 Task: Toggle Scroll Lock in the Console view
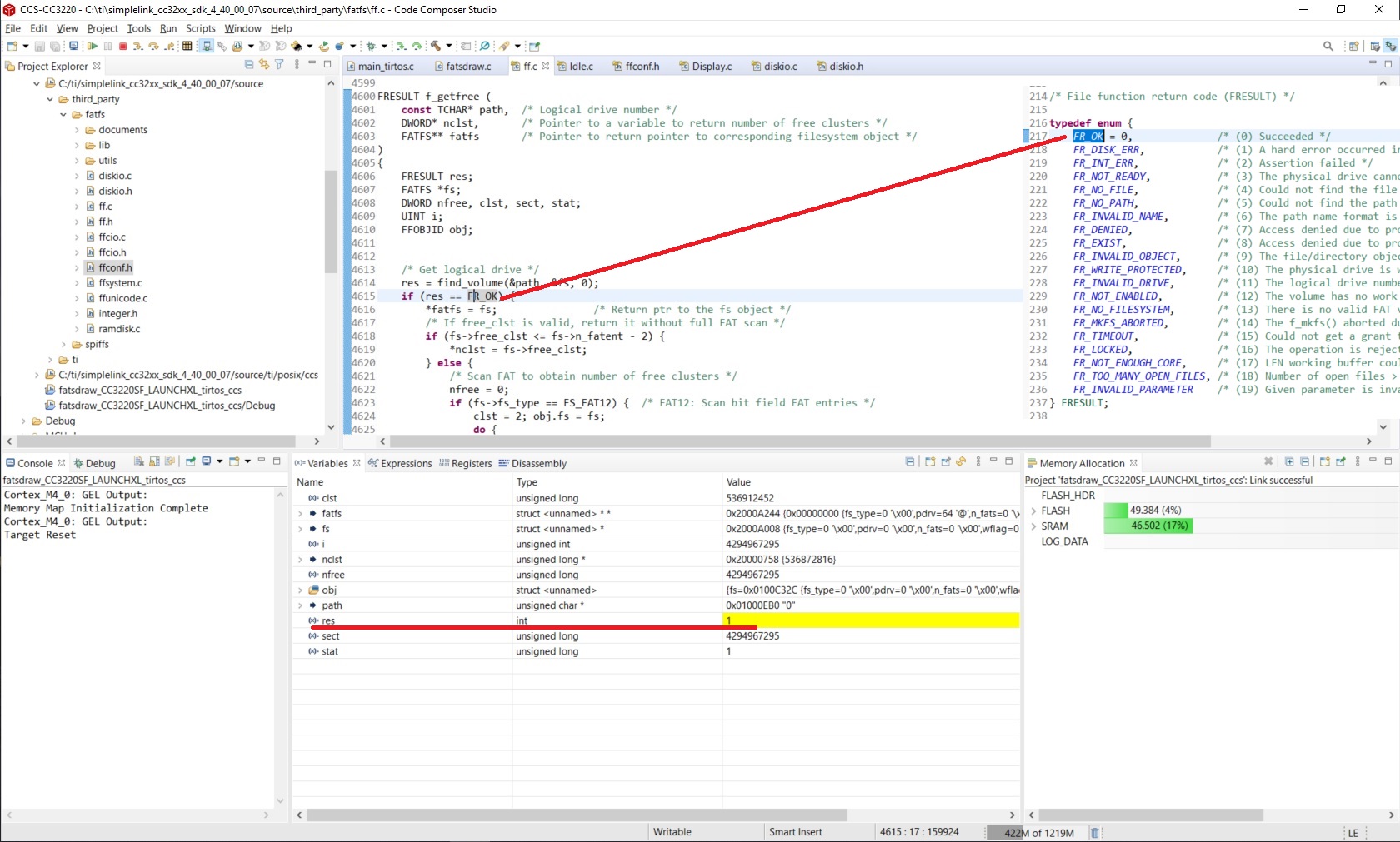[154, 463]
